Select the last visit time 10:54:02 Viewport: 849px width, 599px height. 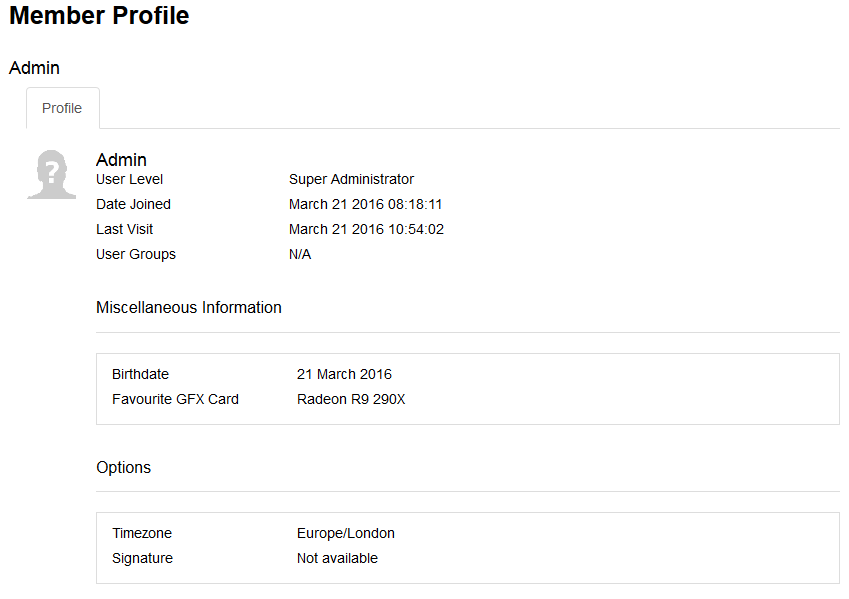(x=416, y=229)
